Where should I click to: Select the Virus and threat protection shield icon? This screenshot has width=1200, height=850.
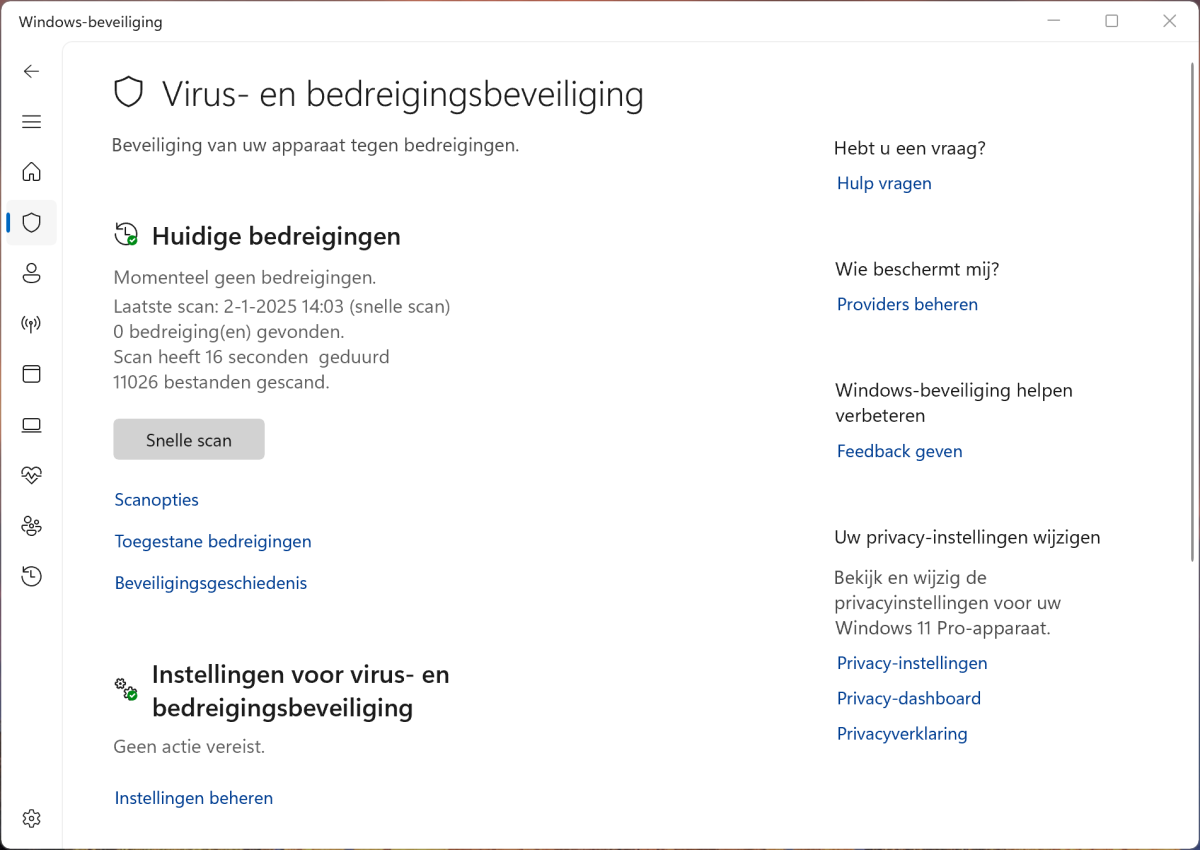(32, 222)
